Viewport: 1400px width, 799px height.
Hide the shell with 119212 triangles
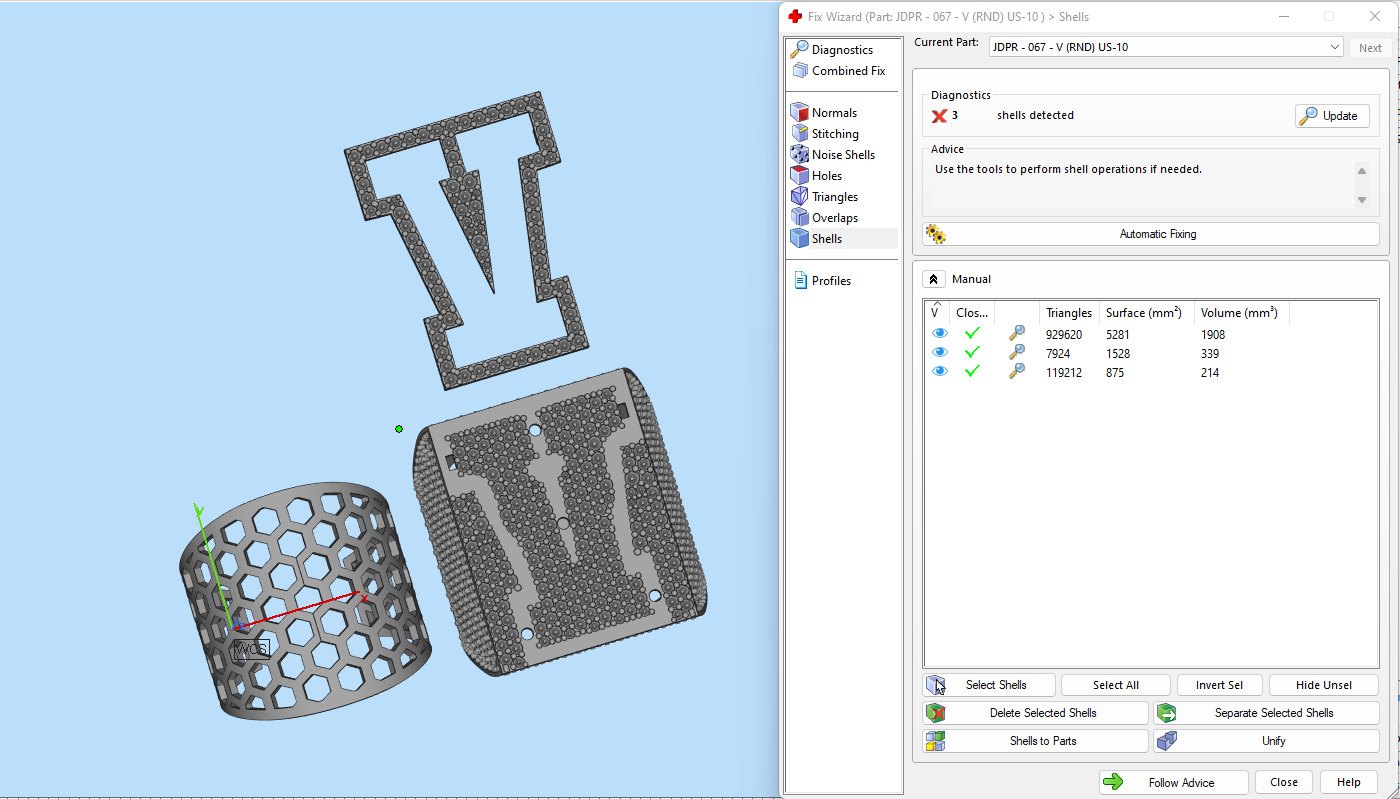[x=939, y=371]
